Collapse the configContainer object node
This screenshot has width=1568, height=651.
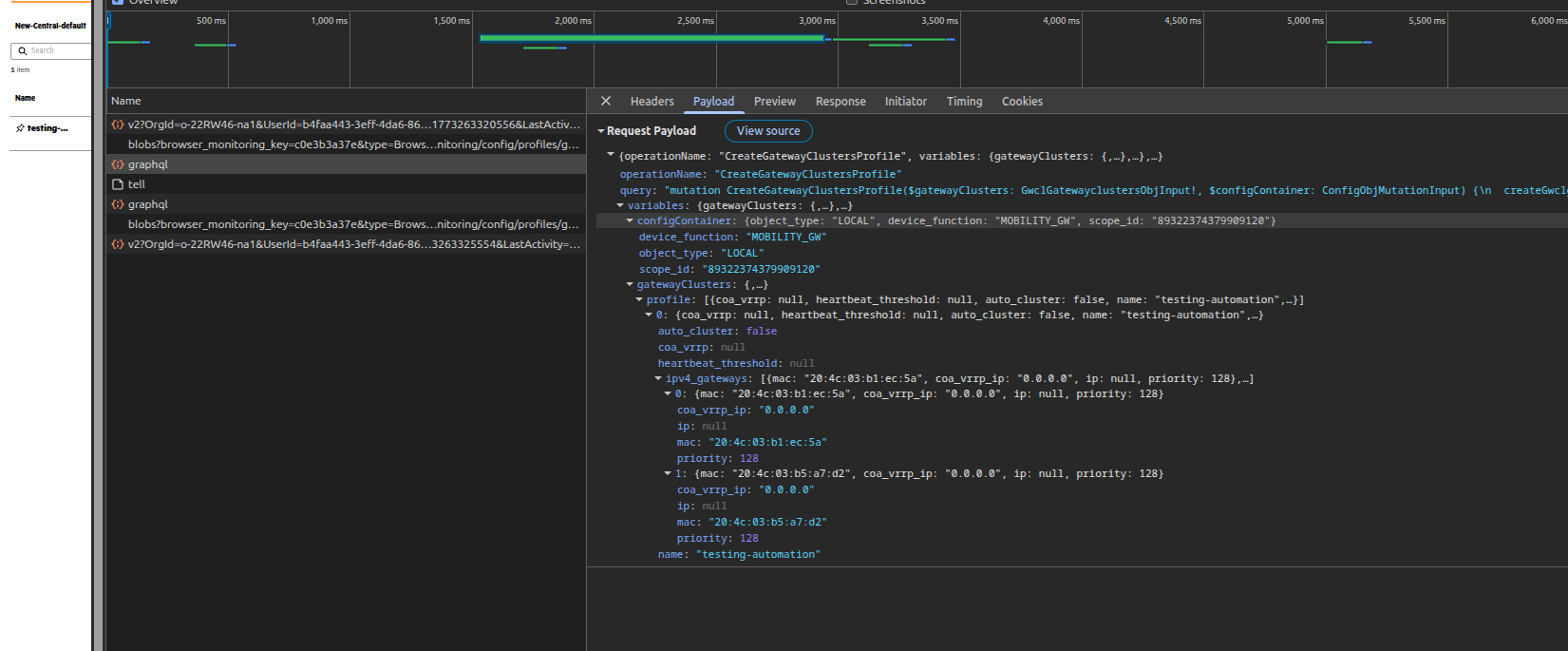(x=630, y=220)
